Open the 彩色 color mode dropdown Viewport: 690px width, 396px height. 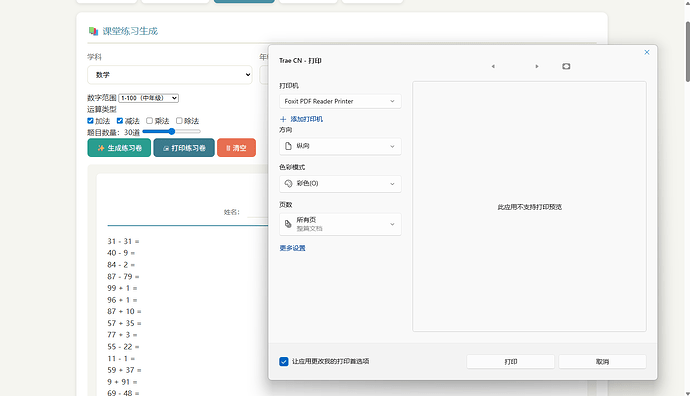[x=340, y=183]
